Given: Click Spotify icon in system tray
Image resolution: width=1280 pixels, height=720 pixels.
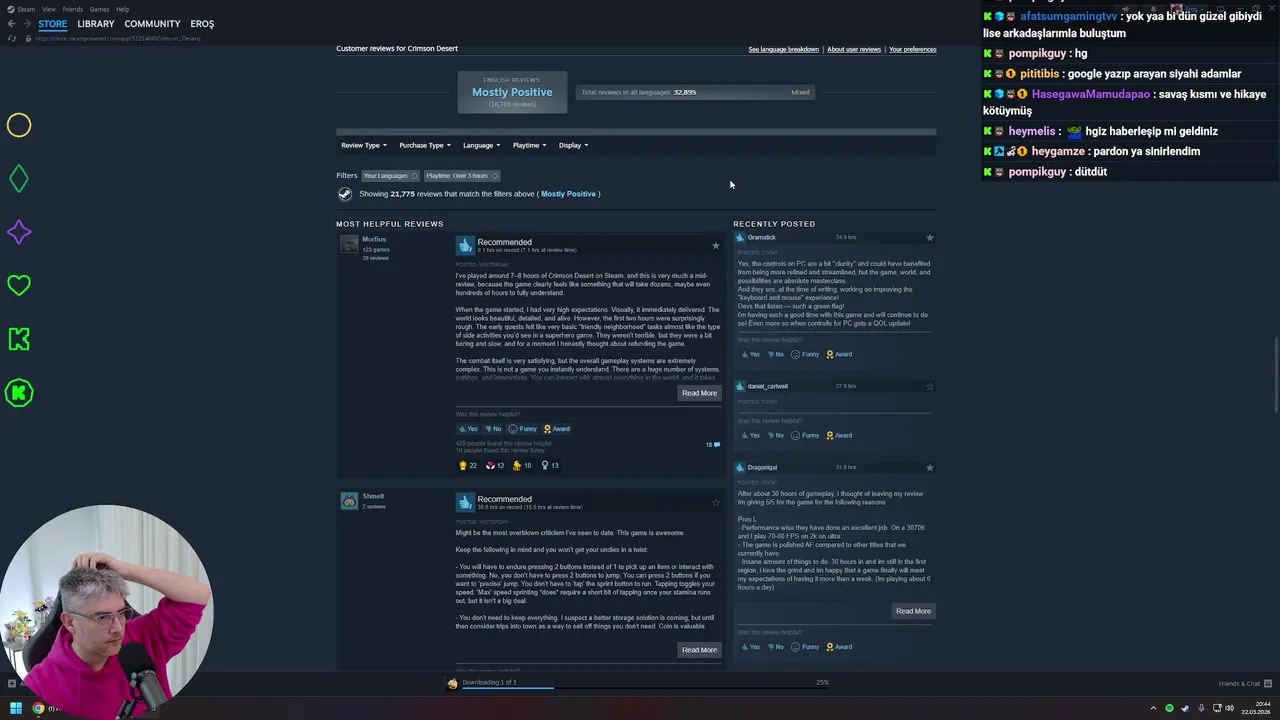Looking at the screenshot, I should [1169, 708].
